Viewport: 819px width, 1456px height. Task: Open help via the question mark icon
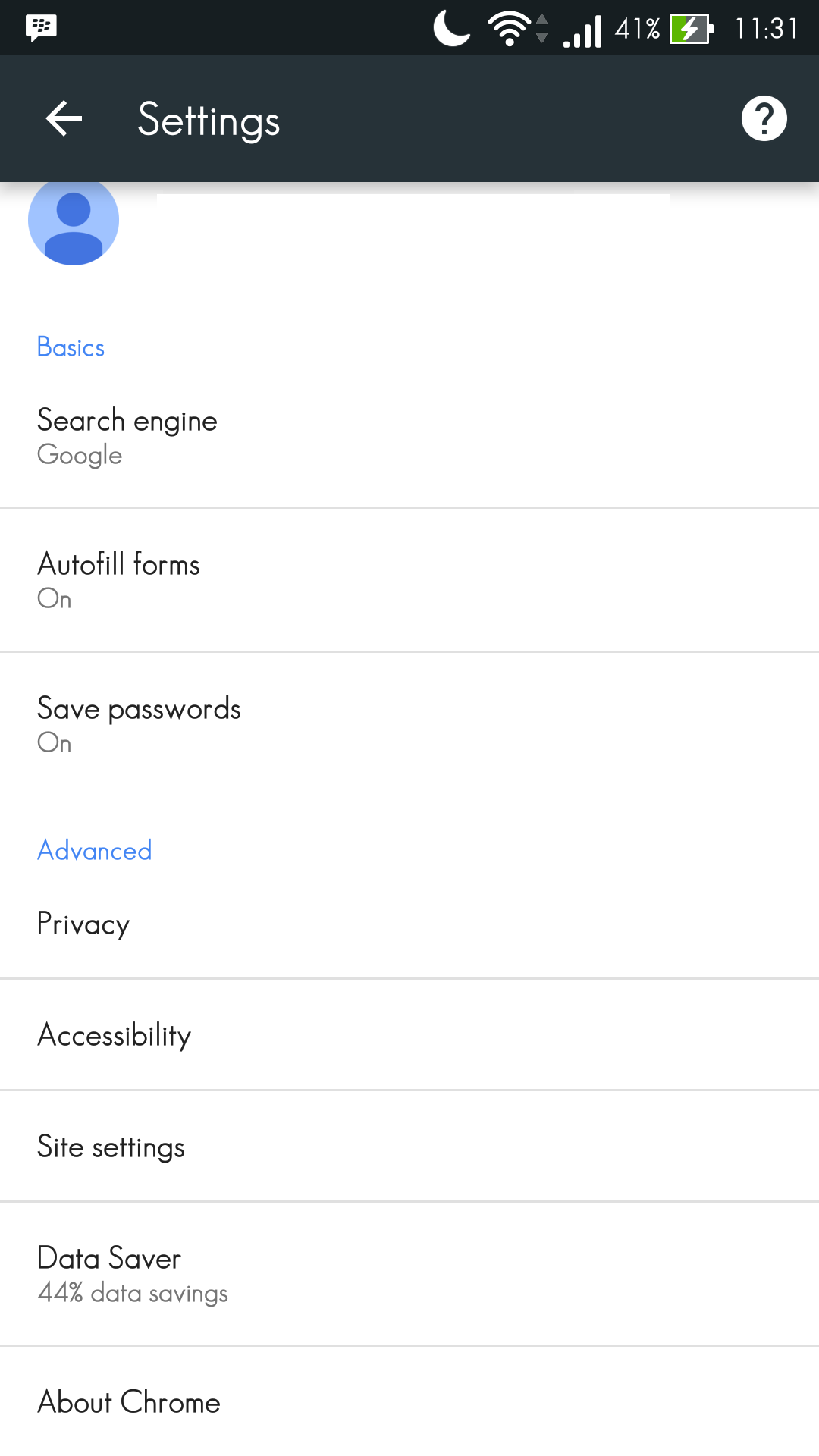764,119
